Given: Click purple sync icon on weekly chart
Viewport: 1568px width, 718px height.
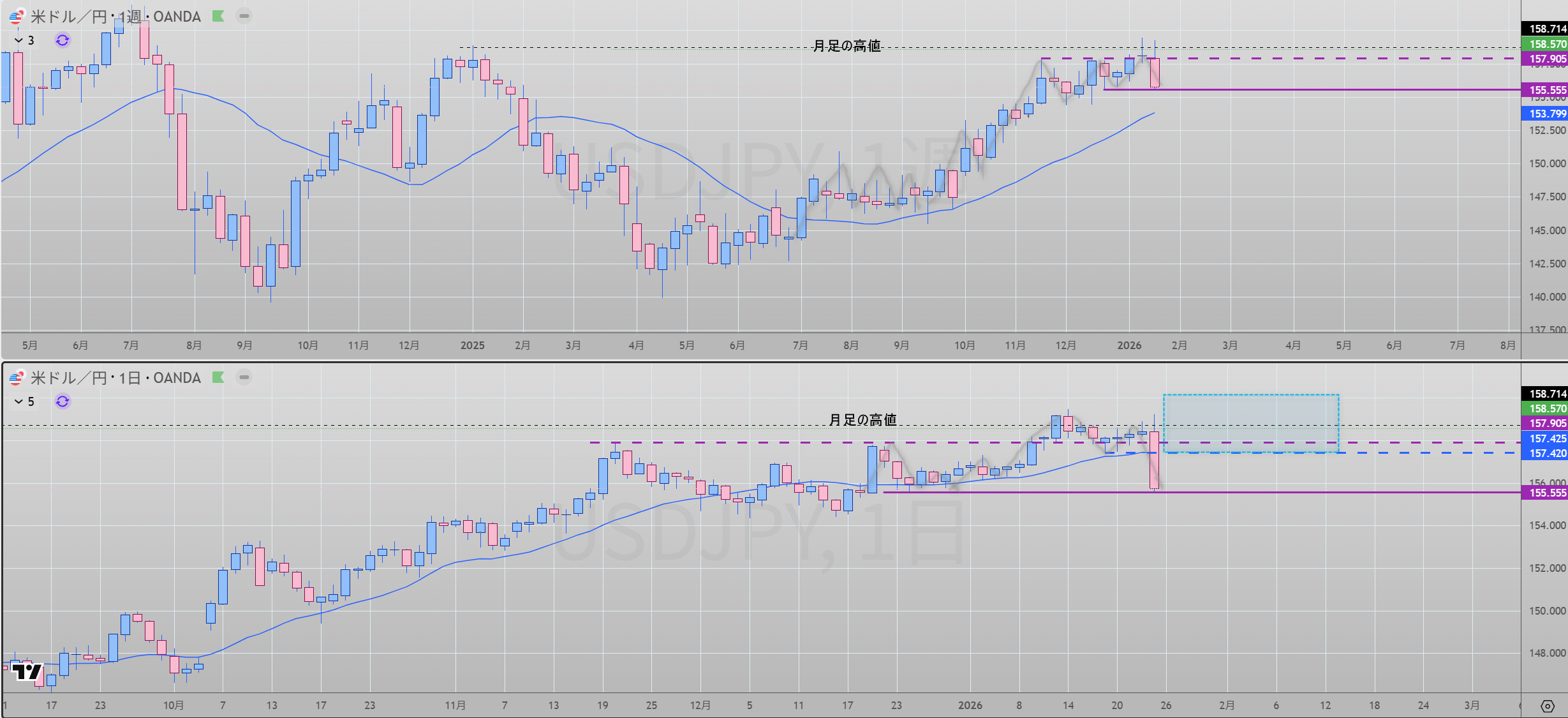Looking at the screenshot, I should 63,40.
